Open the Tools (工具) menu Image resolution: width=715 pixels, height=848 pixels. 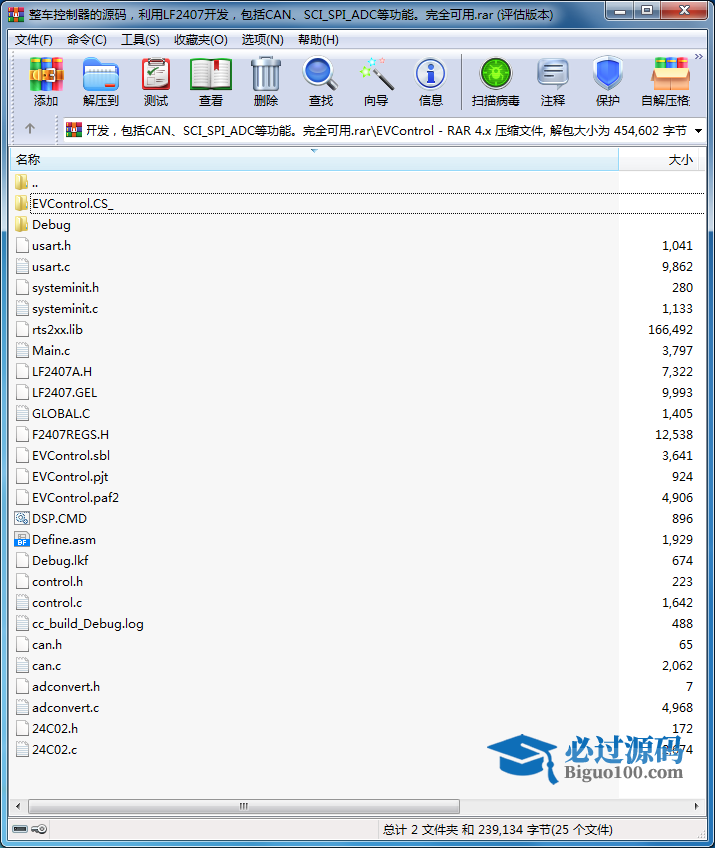[140, 40]
